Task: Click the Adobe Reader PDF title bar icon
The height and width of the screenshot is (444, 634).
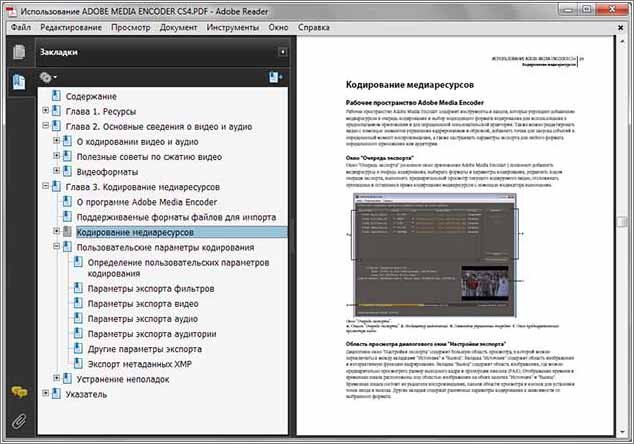Action: pyautogui.click(x=11, y=11)
